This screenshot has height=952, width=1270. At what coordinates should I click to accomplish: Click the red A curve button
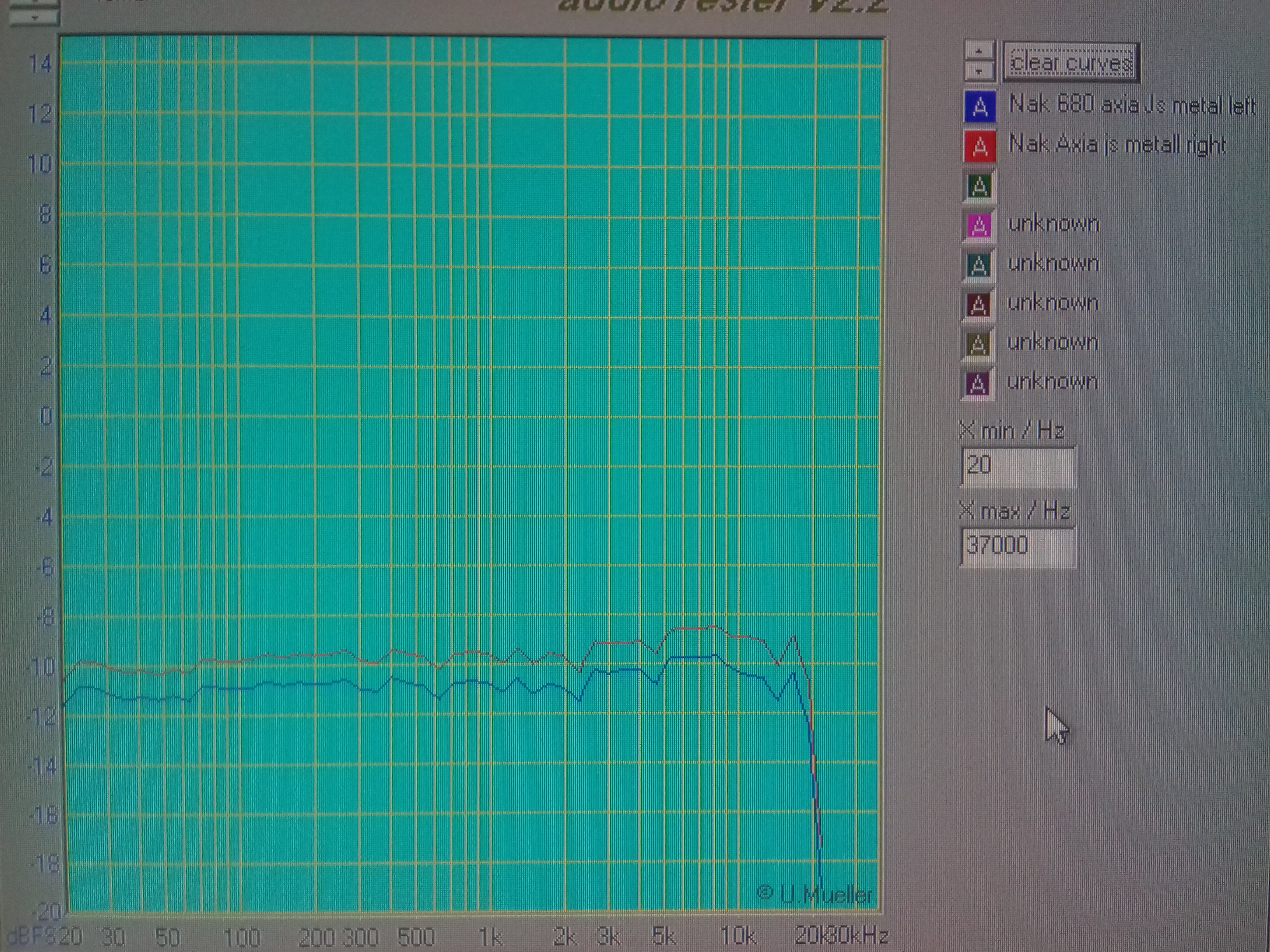coord(980,146)
